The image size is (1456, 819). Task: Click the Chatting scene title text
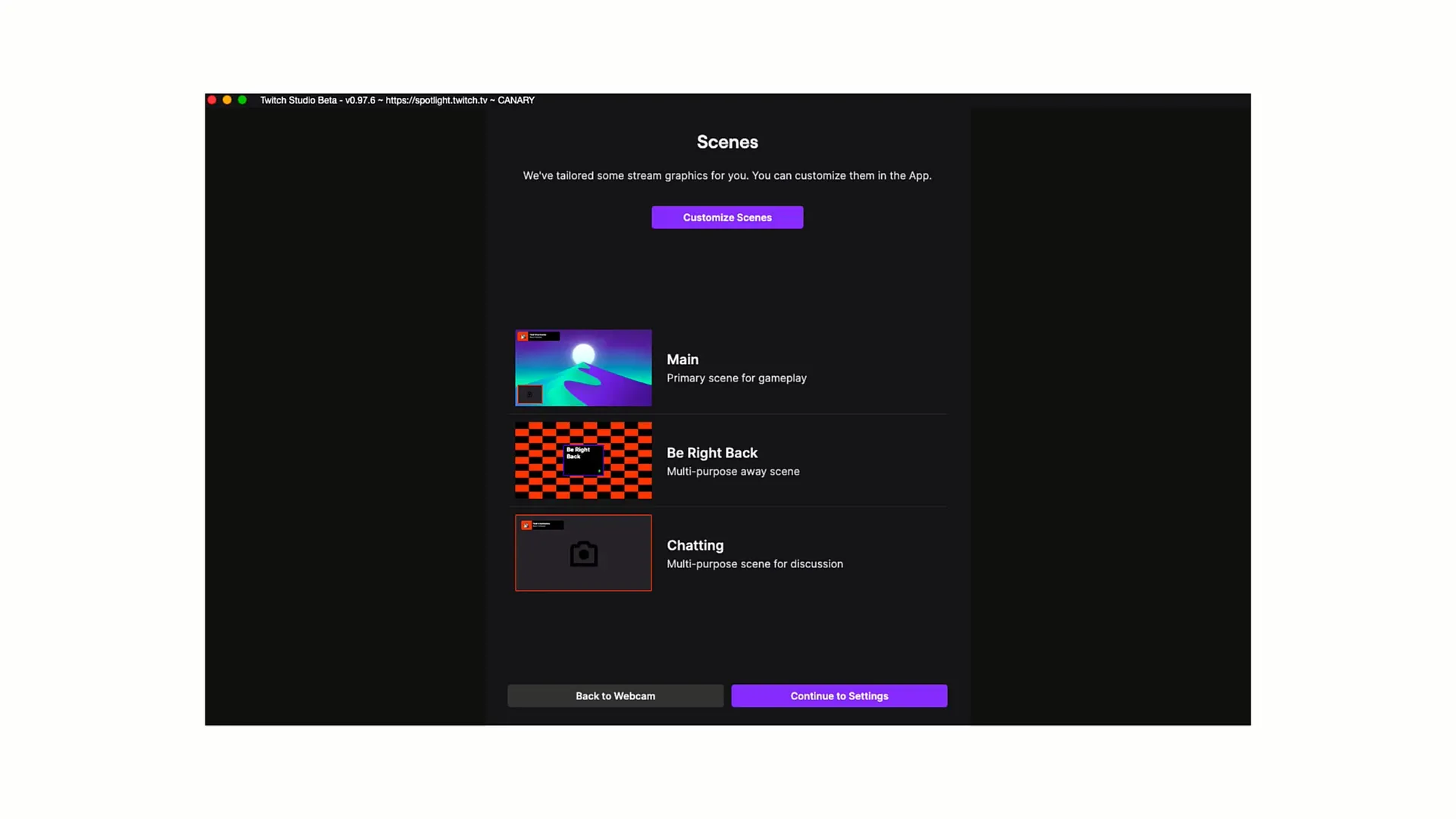(695, 545)
